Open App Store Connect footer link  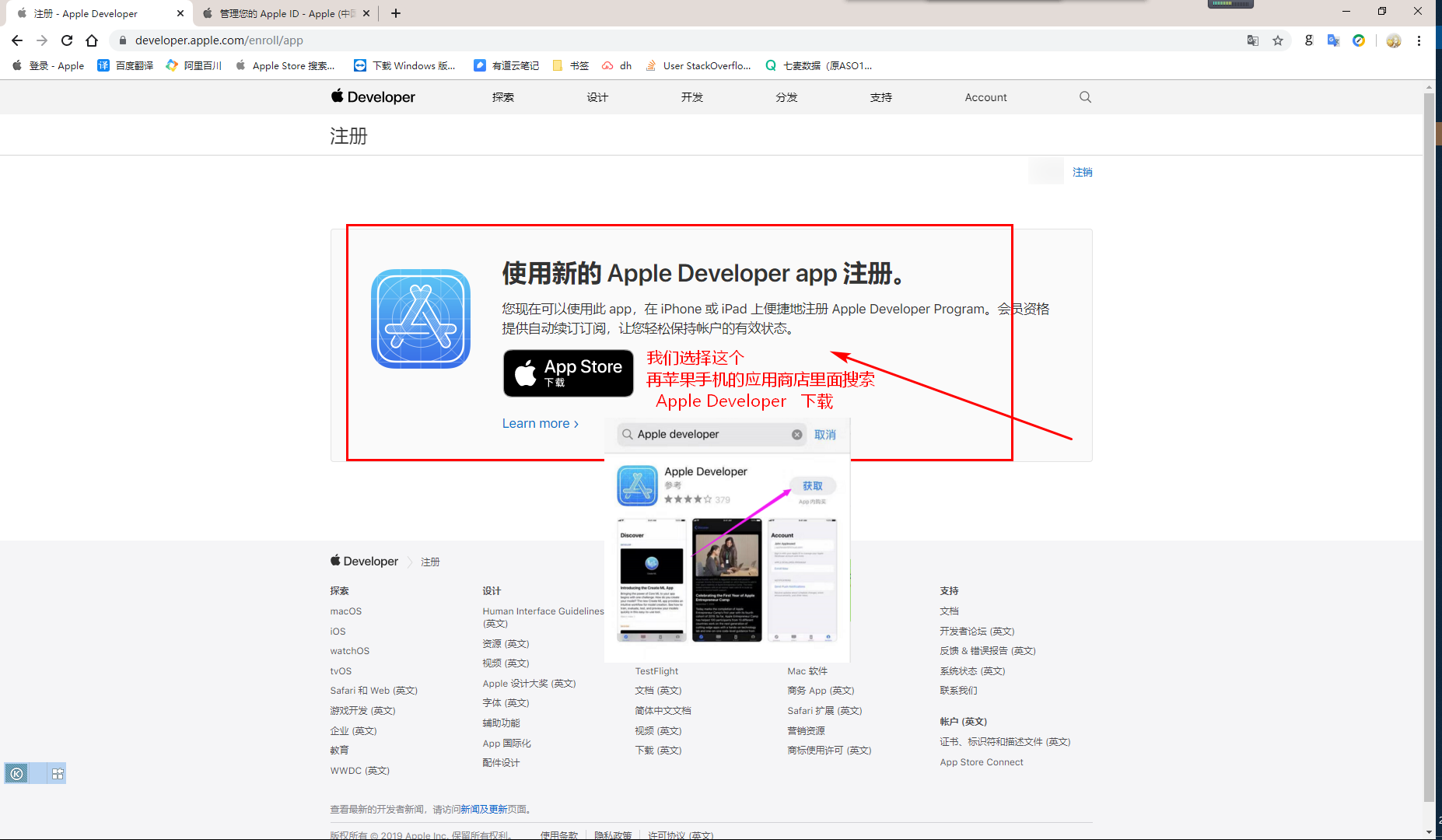(982, 762)
